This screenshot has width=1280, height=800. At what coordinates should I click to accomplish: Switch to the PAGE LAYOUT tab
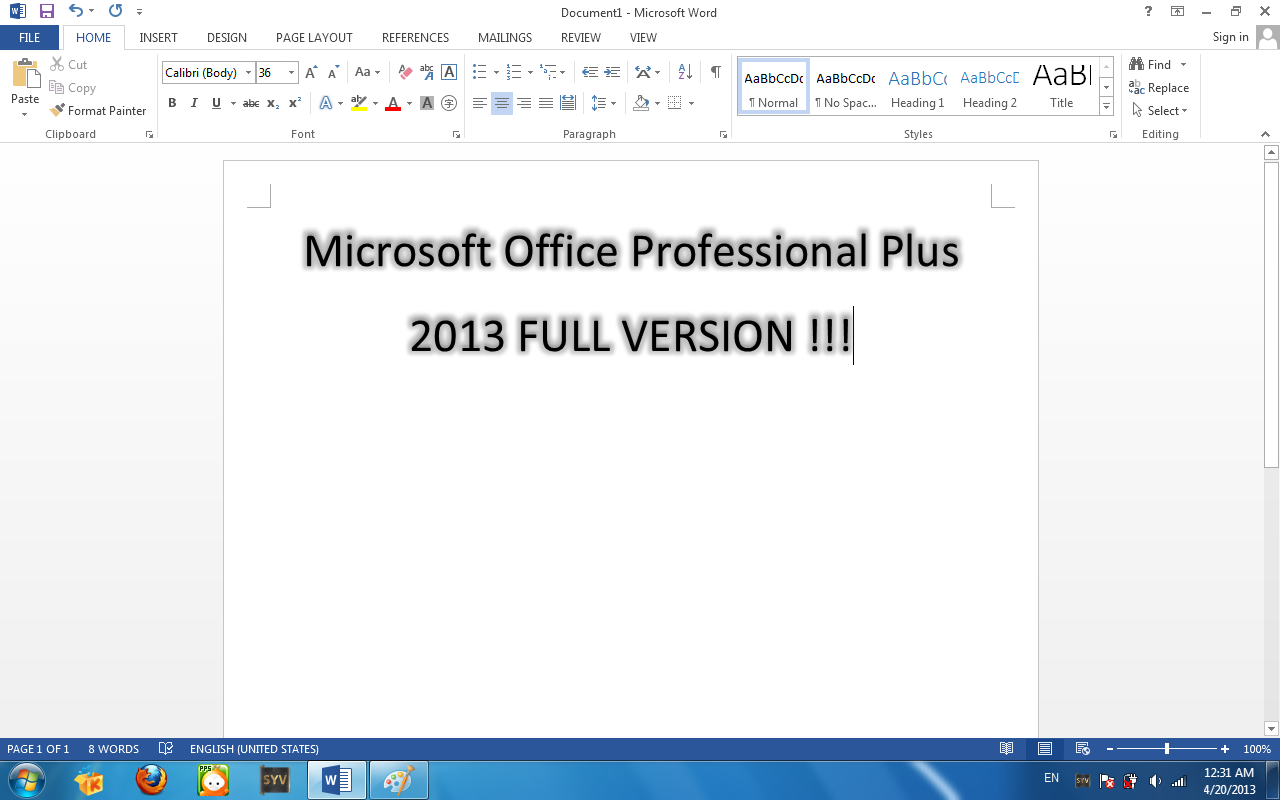[x=314, y=38]
